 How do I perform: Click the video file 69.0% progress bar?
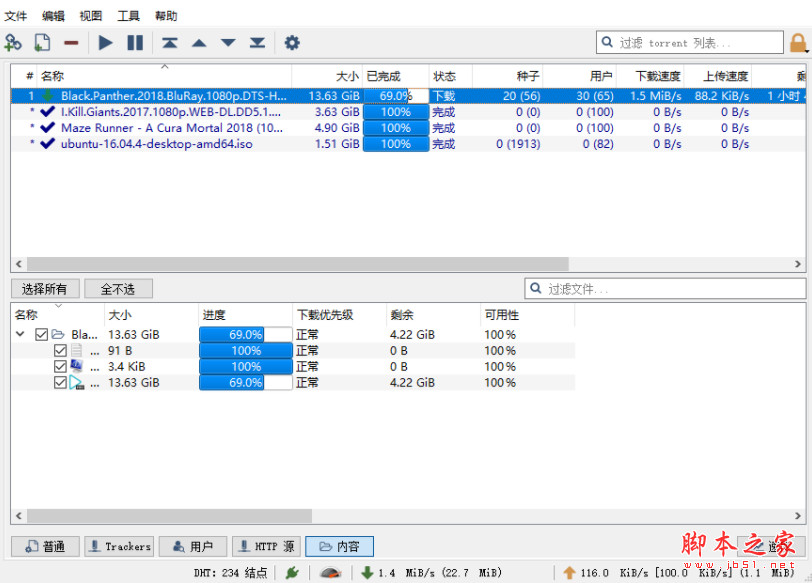click(x=246, y=383)
